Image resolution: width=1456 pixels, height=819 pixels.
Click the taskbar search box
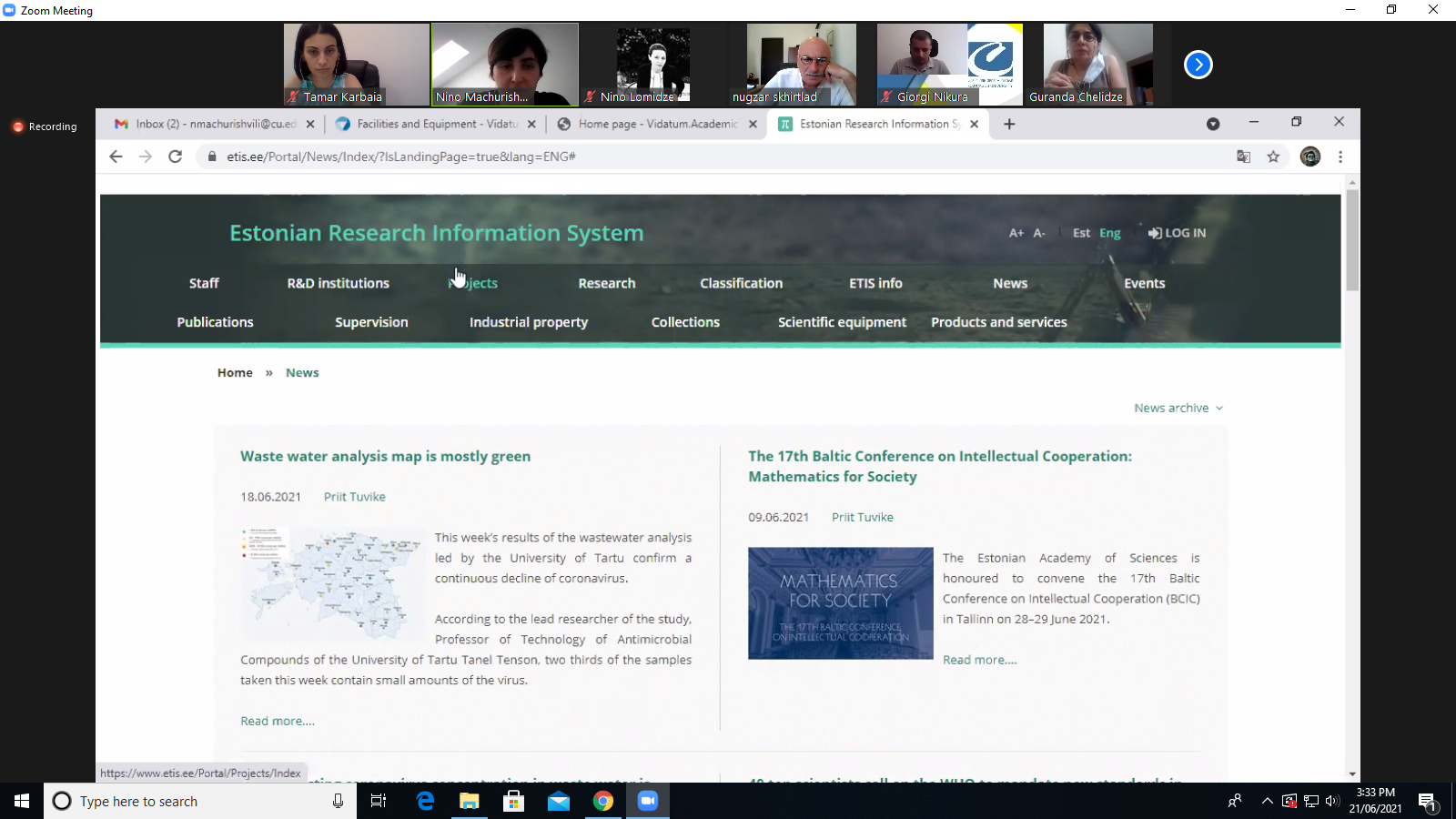pos(200,801)
